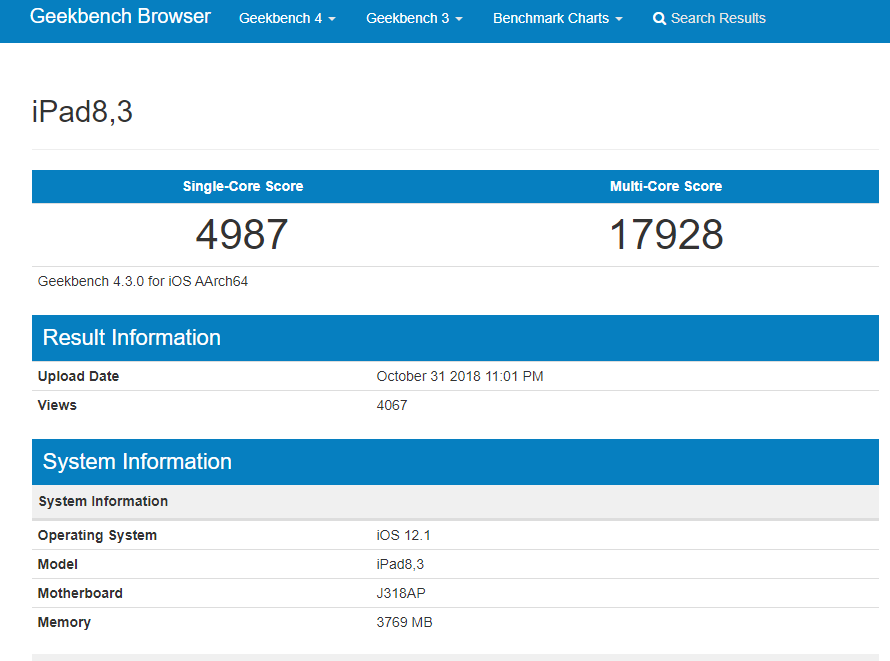
Task: Select the 3769 MB memory value
Action: 404,622
